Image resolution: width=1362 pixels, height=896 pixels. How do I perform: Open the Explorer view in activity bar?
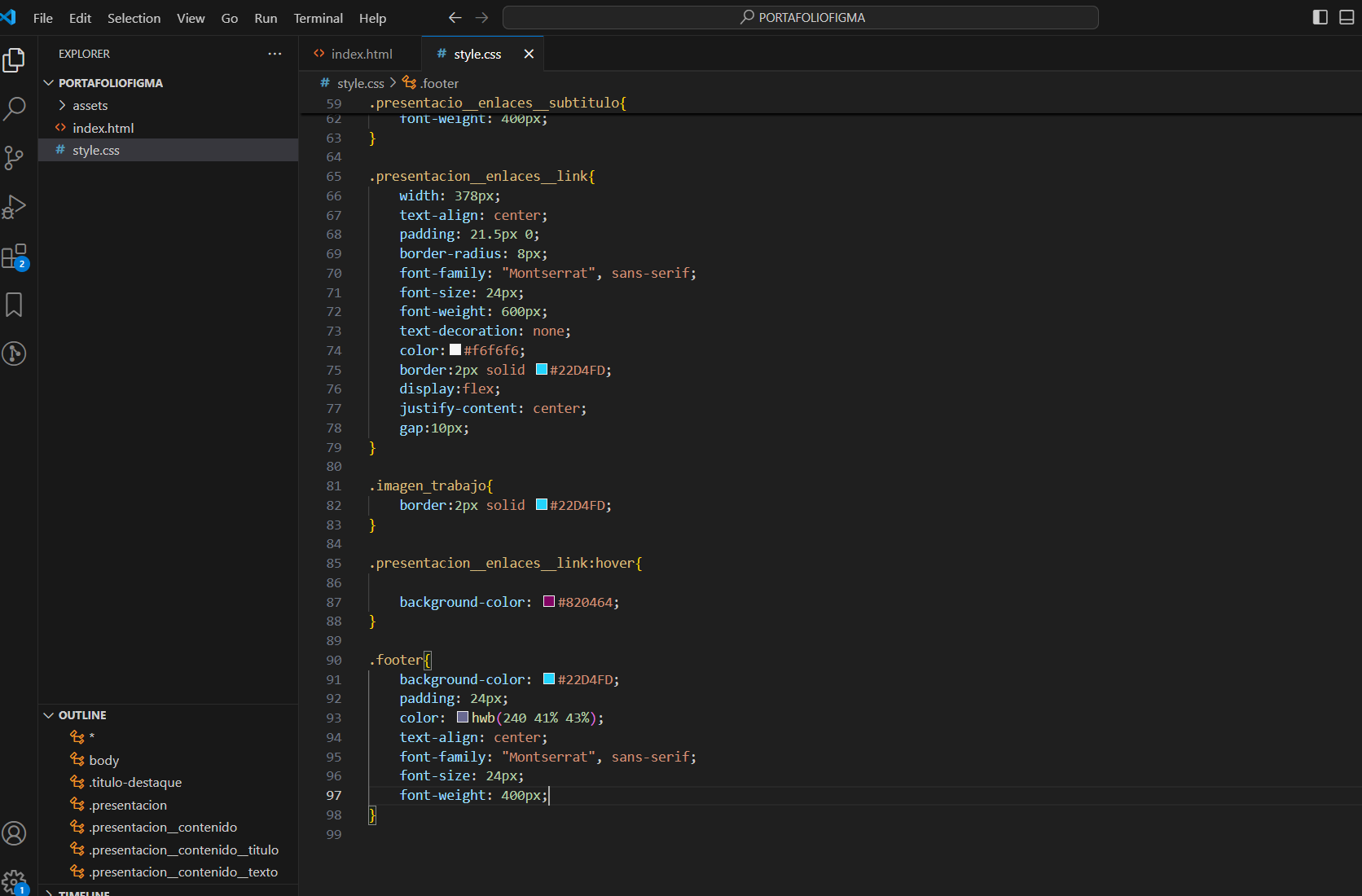click(15, 60)
